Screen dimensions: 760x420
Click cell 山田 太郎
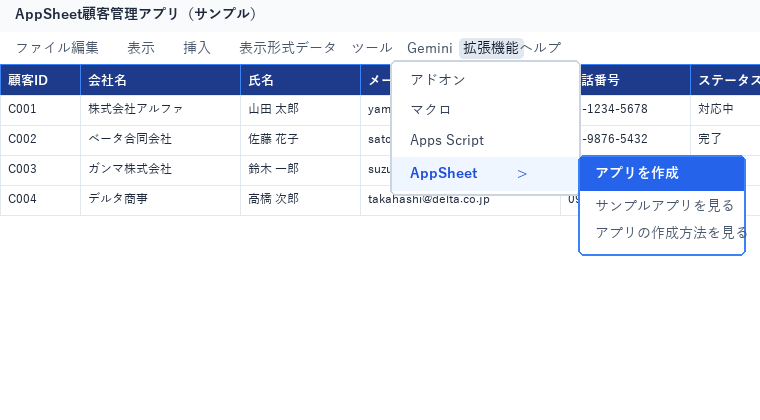301,110
